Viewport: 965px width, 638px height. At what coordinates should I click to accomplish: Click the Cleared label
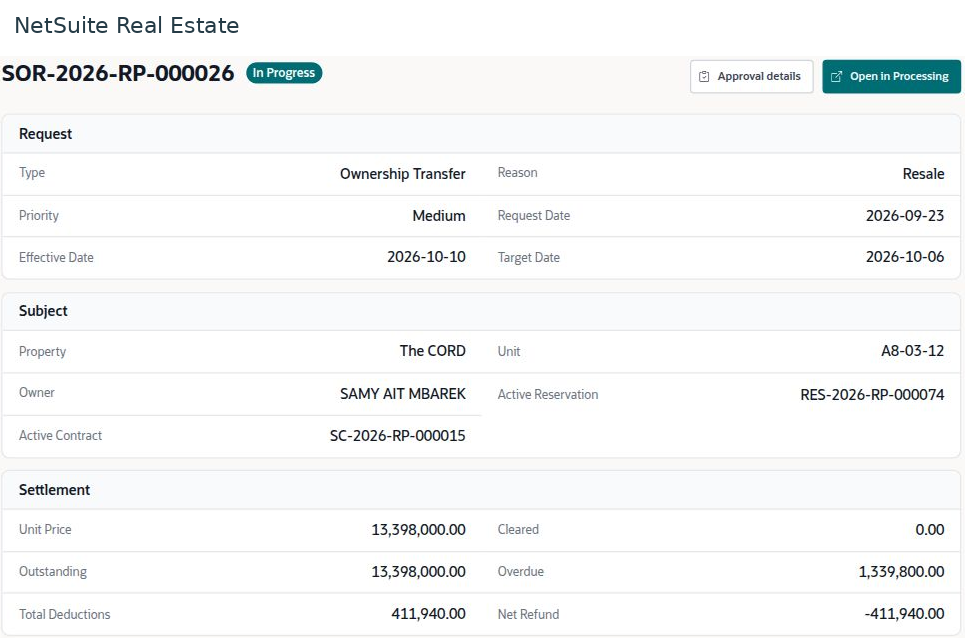(x=518, y=530)
